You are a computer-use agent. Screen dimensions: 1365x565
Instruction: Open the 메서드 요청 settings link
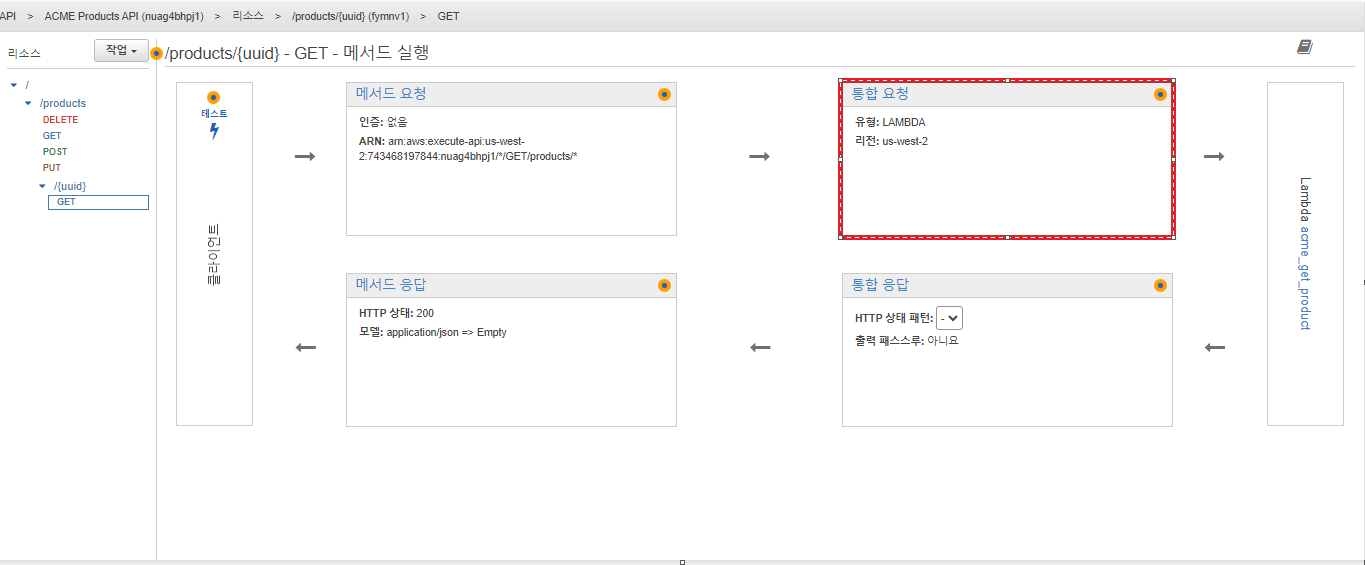pos(391,93)
